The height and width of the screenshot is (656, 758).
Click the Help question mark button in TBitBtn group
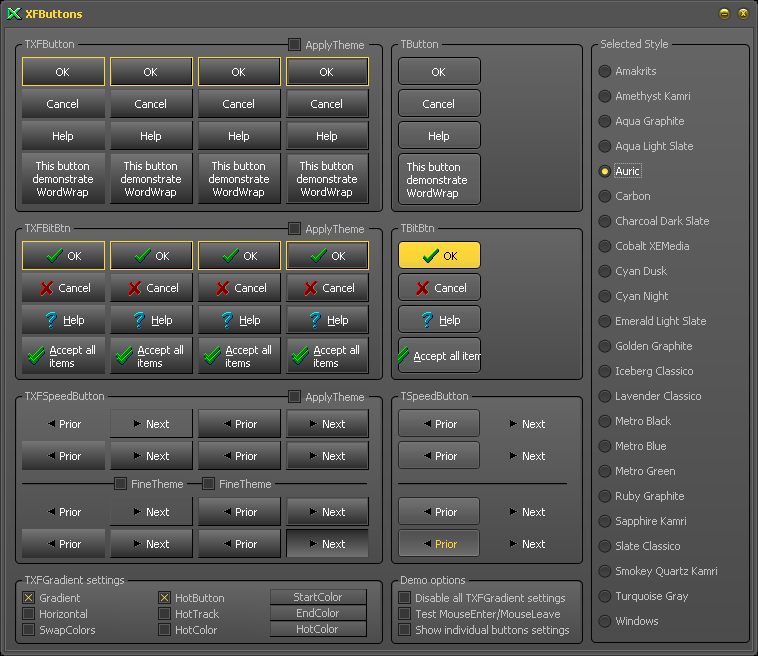[x=439, y=320]
